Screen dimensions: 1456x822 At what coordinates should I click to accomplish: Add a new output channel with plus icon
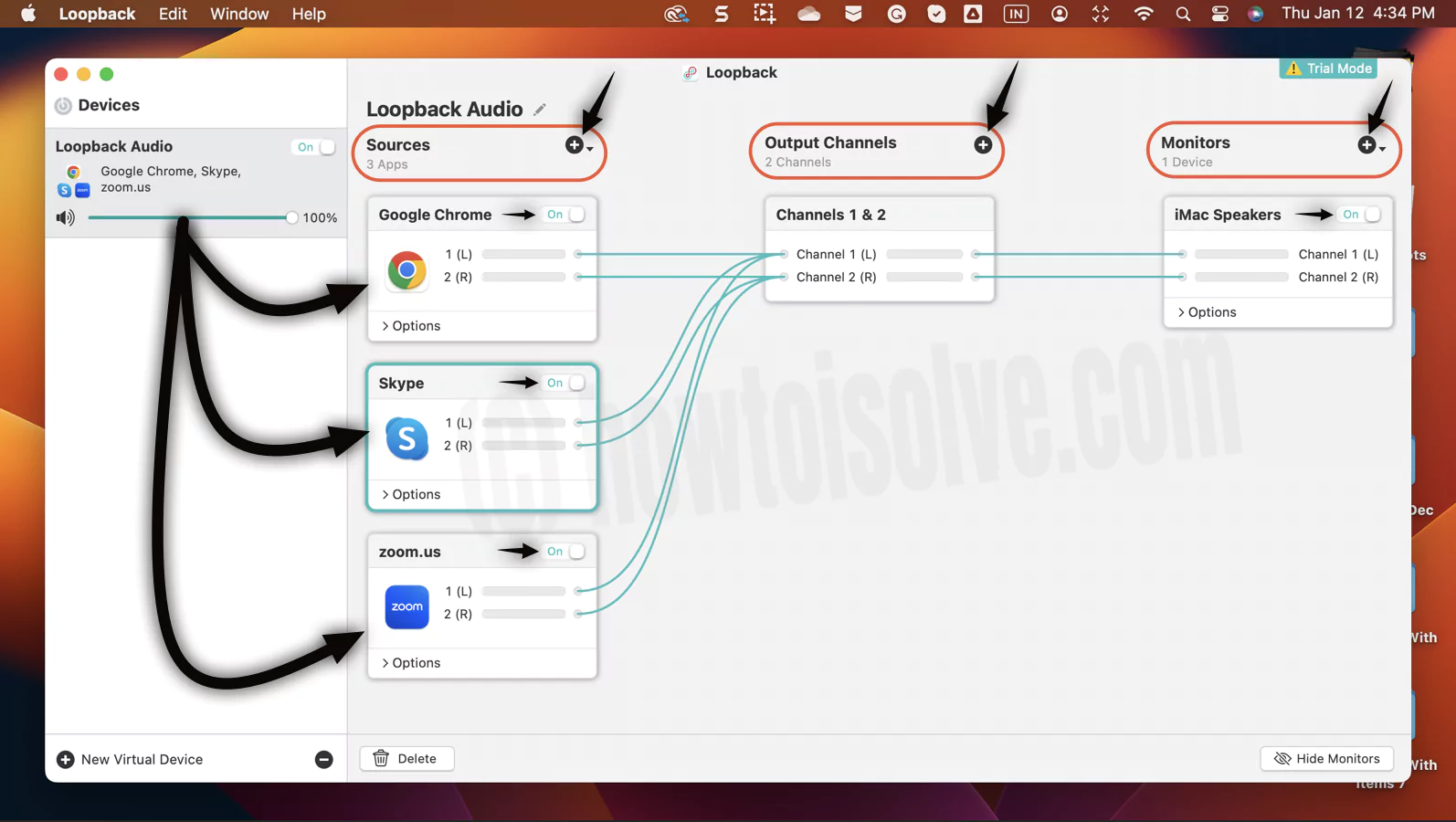983,145
